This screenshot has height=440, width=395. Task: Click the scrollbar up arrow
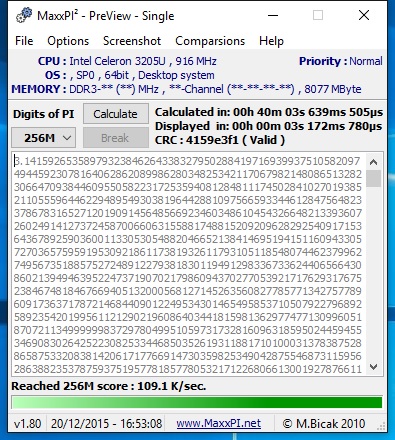click(373, 162)
